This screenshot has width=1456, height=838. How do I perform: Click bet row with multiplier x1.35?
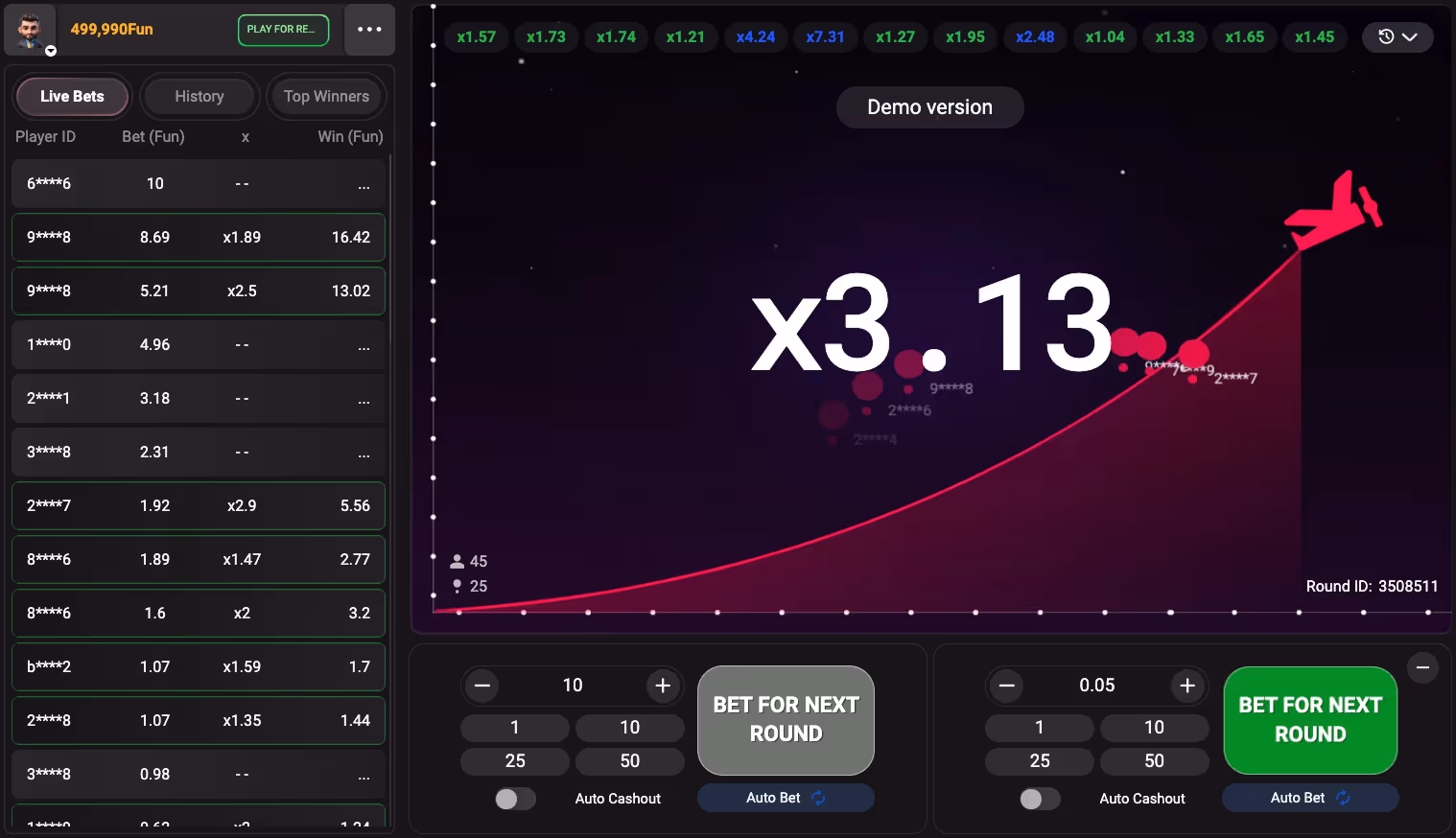(199, 721)
